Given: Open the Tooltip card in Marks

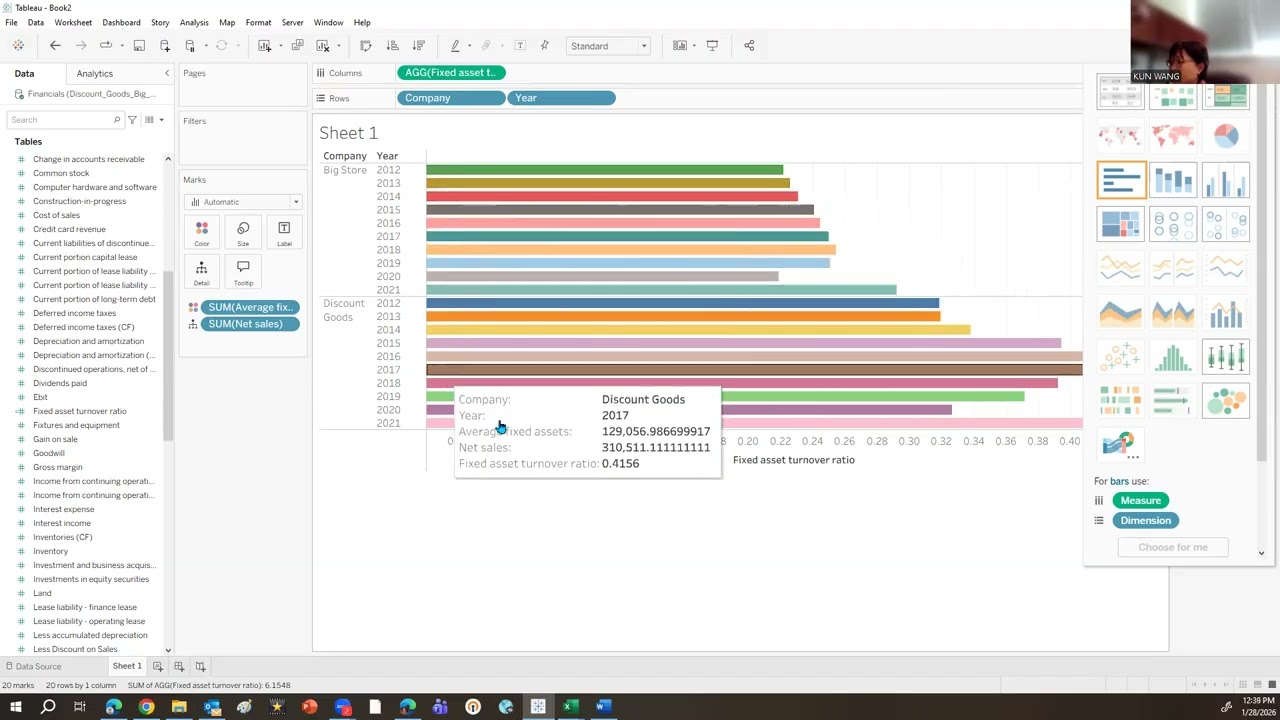Looking at the screenshot, I should coord(243,273).
